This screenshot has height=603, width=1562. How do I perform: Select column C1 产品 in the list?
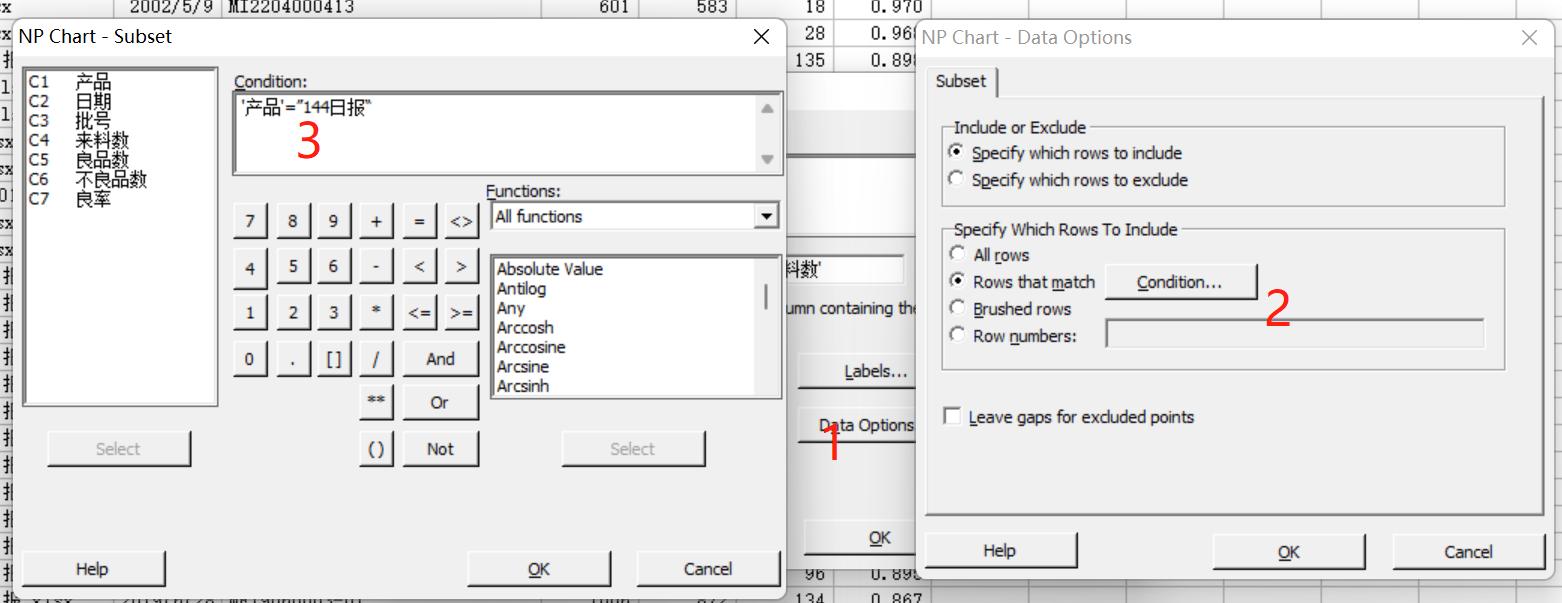120,82
